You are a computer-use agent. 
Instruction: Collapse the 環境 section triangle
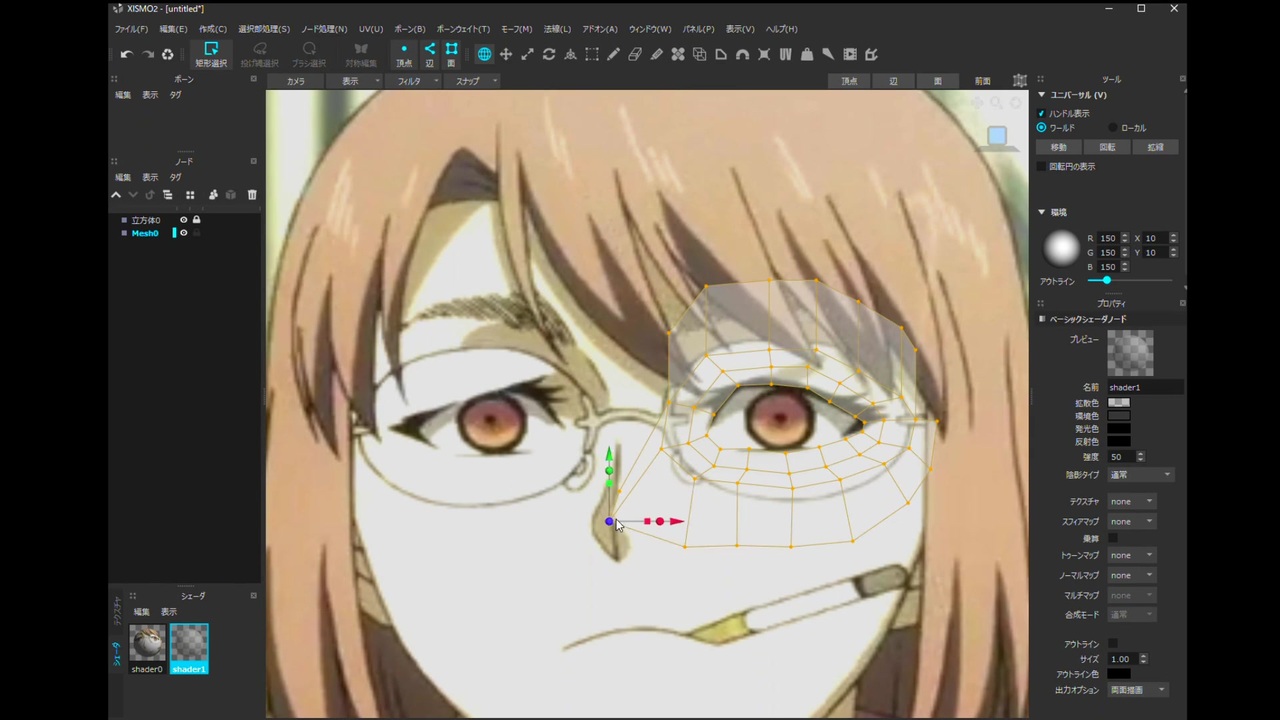tap(1041, 212)
